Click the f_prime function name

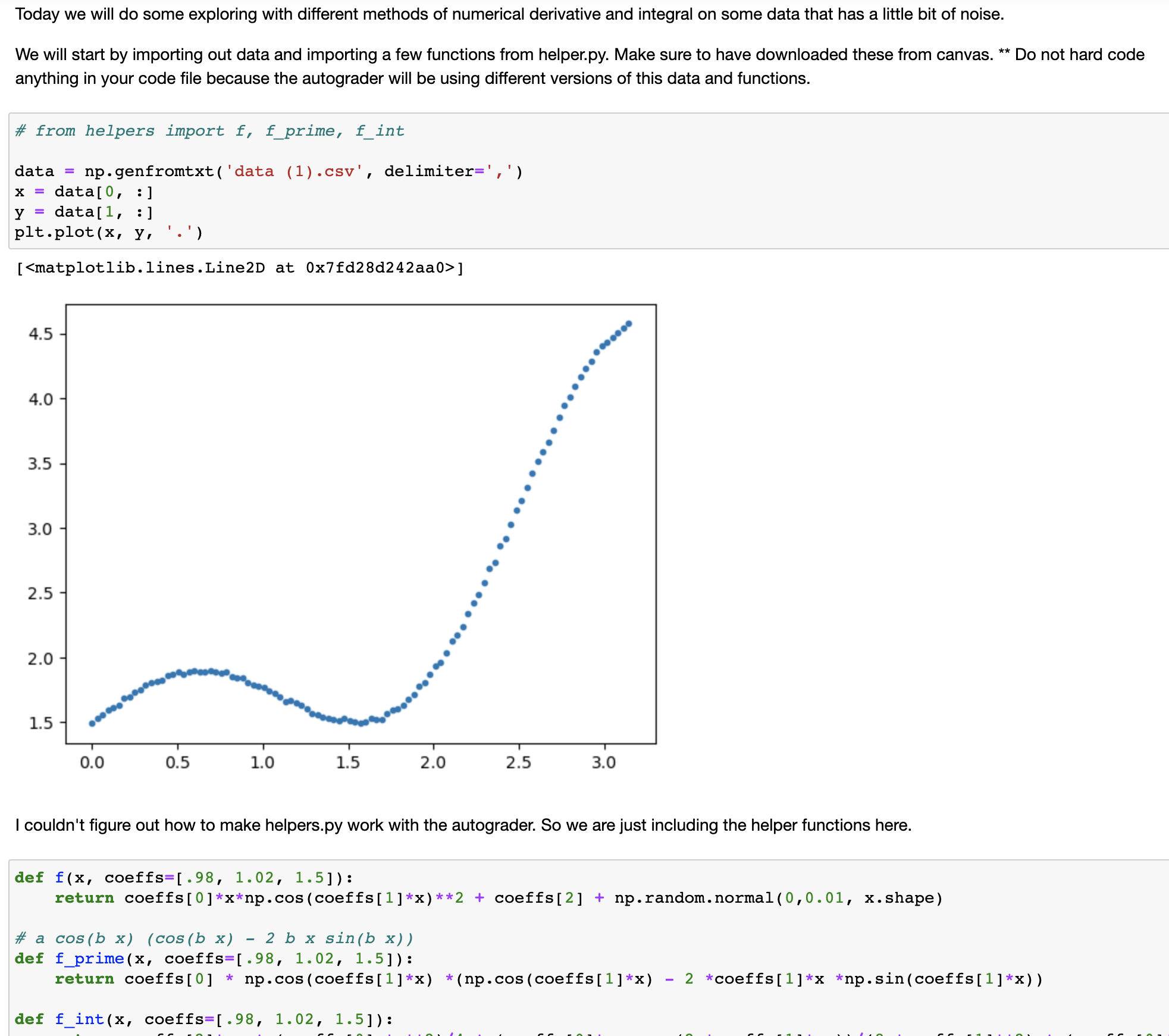click(x=89, y=959)
